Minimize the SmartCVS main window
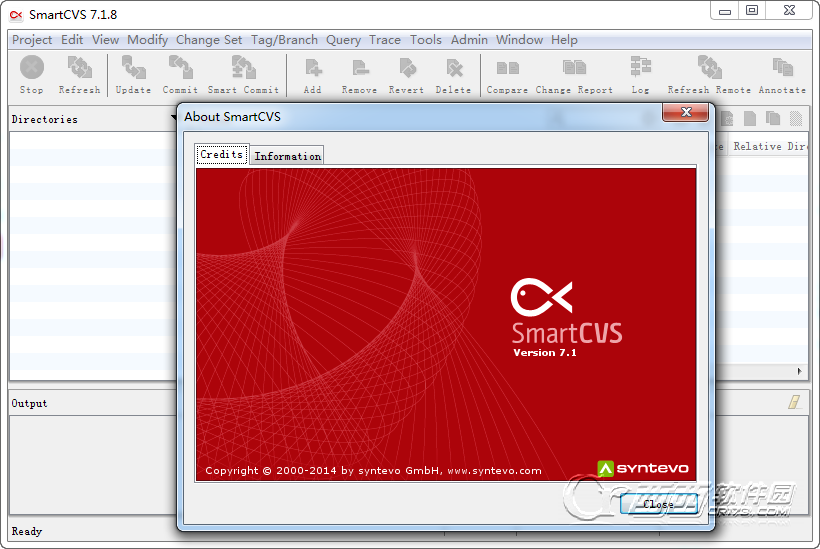 tap(725, 10)
